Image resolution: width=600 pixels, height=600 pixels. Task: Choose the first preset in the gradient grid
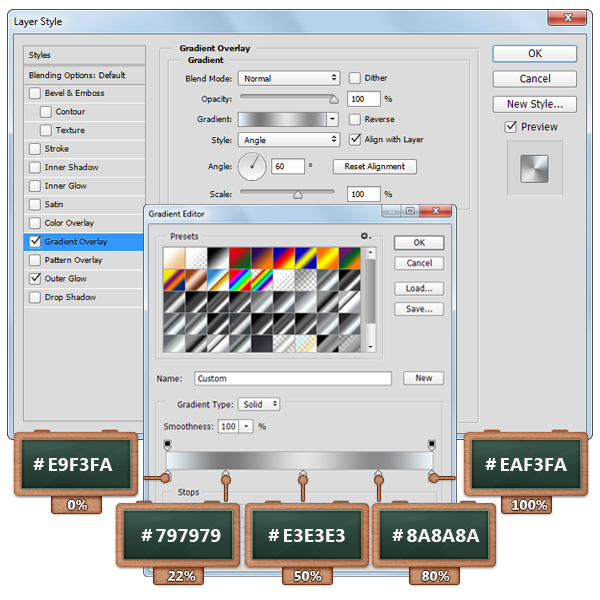pyautogui.click(x=174, y=257)
